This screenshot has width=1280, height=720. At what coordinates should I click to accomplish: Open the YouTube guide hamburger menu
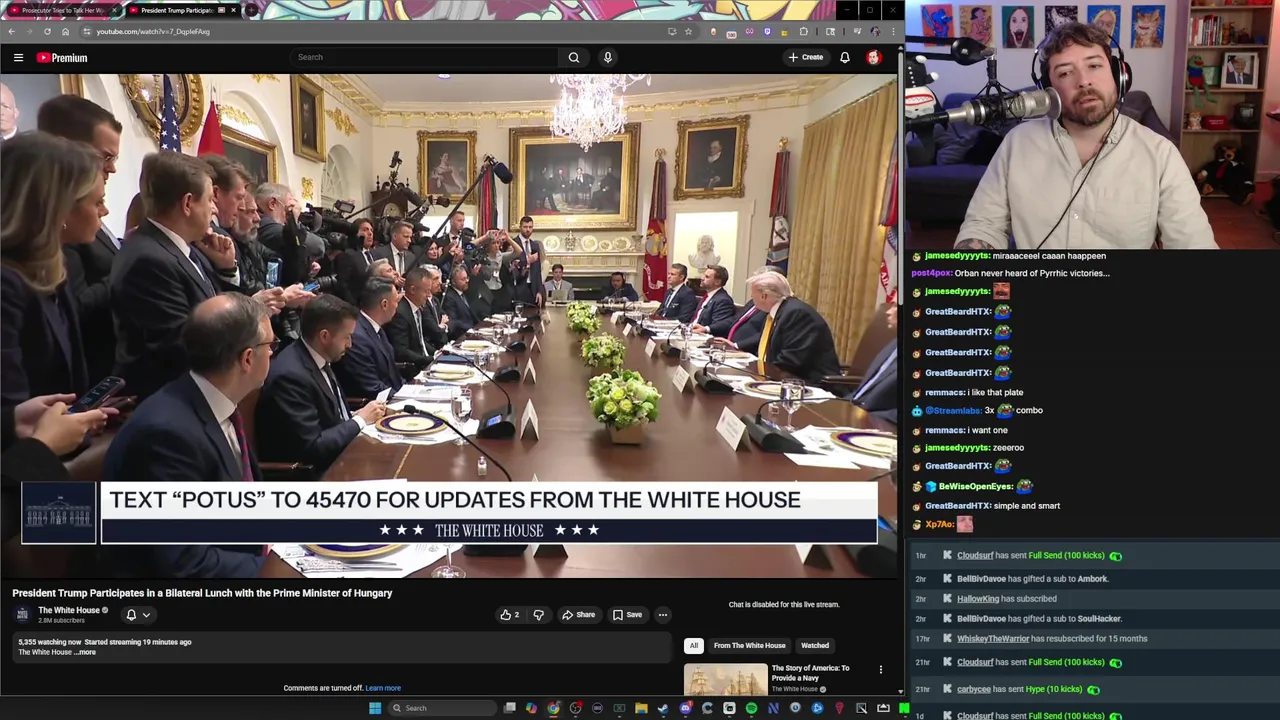(x=18, y=58)
